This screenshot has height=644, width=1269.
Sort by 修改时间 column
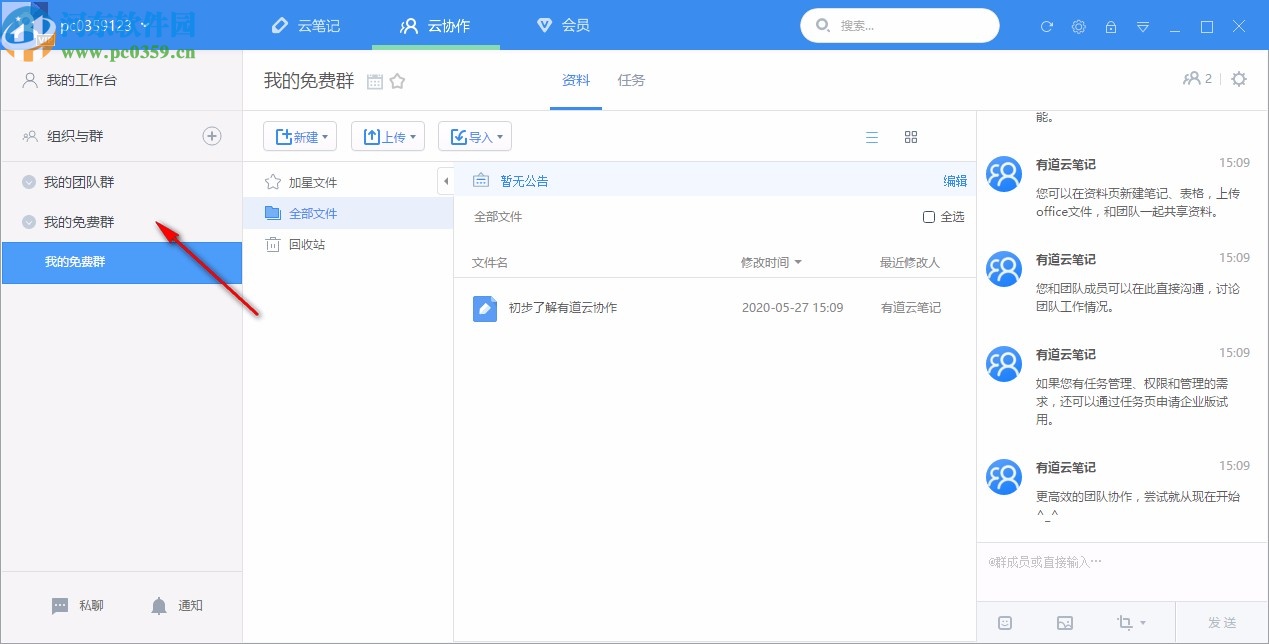point(771,263)
